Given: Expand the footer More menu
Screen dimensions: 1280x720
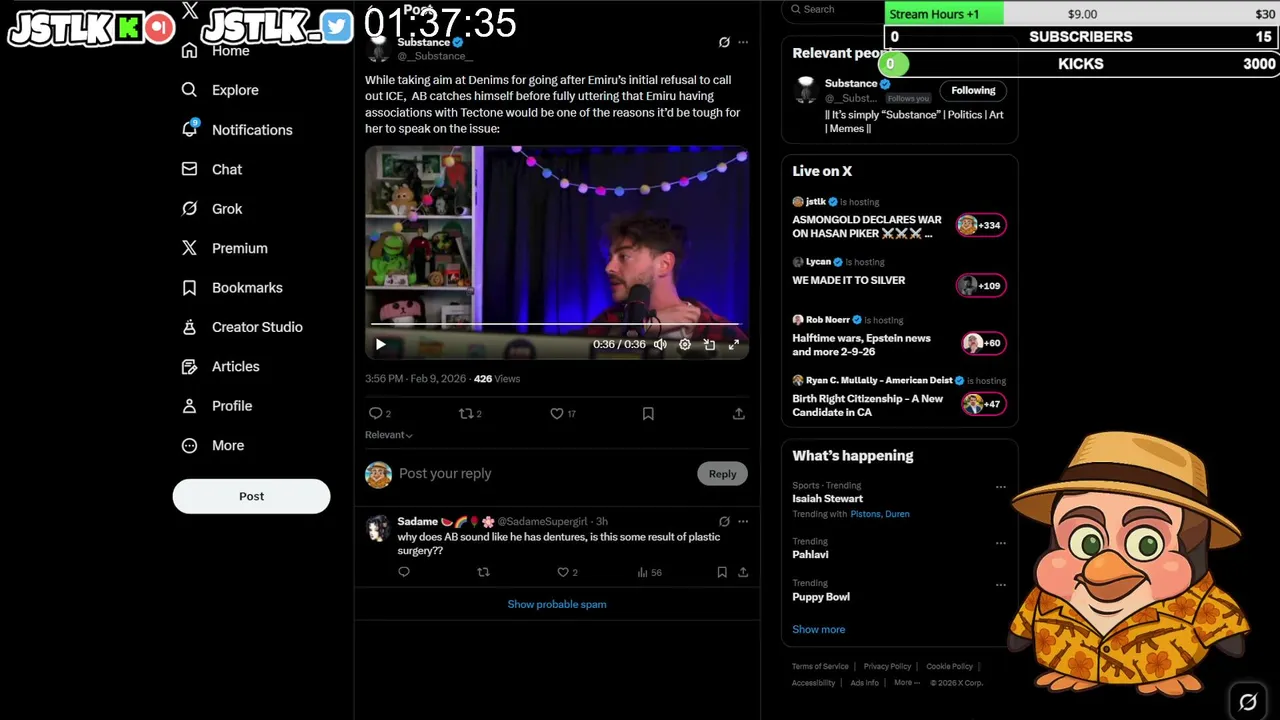Looking at the screenshot, I should click(905, 683).
